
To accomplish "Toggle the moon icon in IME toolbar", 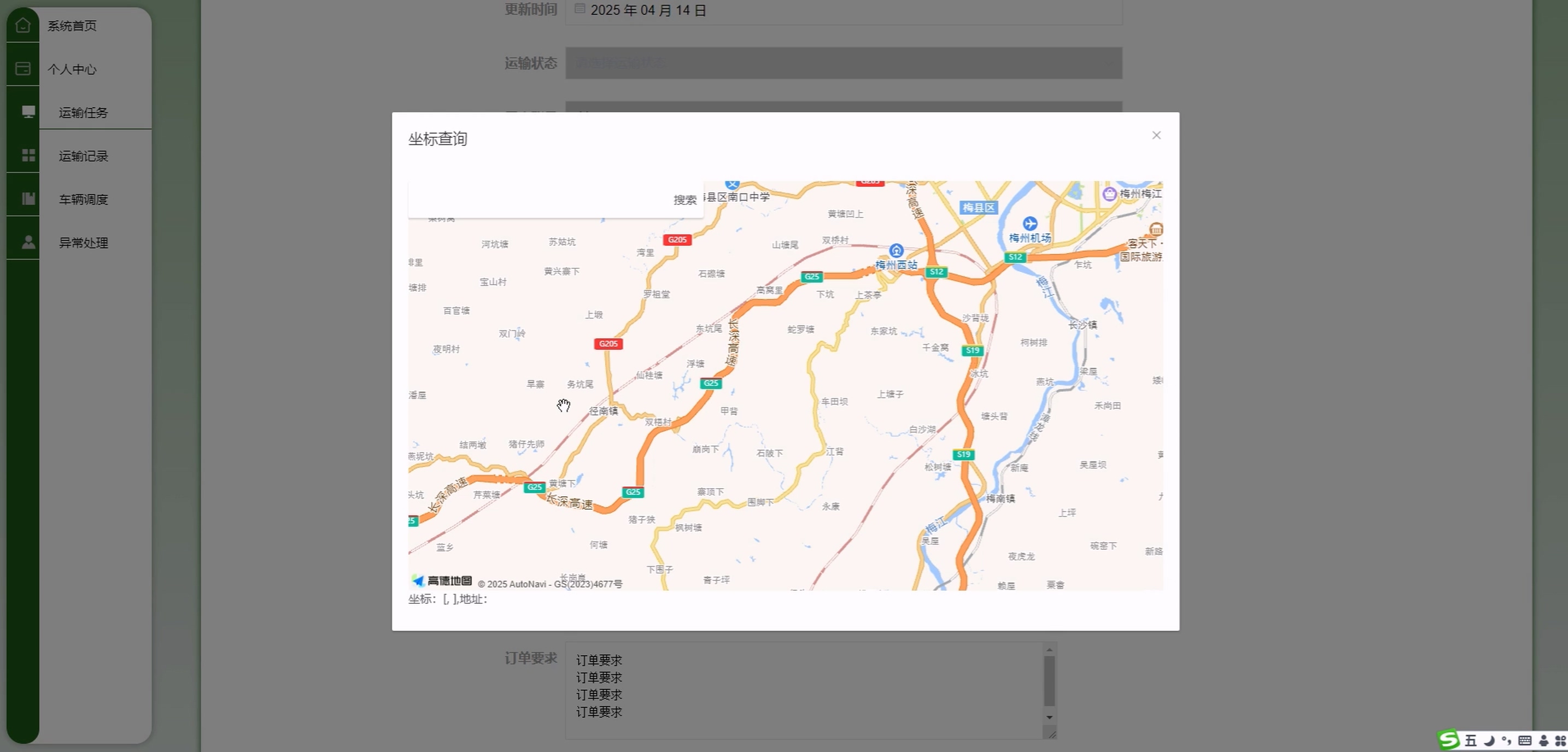I will [1489, 741].
